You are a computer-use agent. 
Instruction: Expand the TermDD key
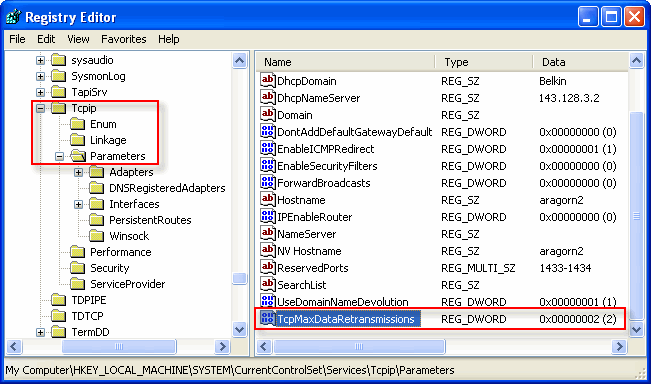tap(40, 332)
